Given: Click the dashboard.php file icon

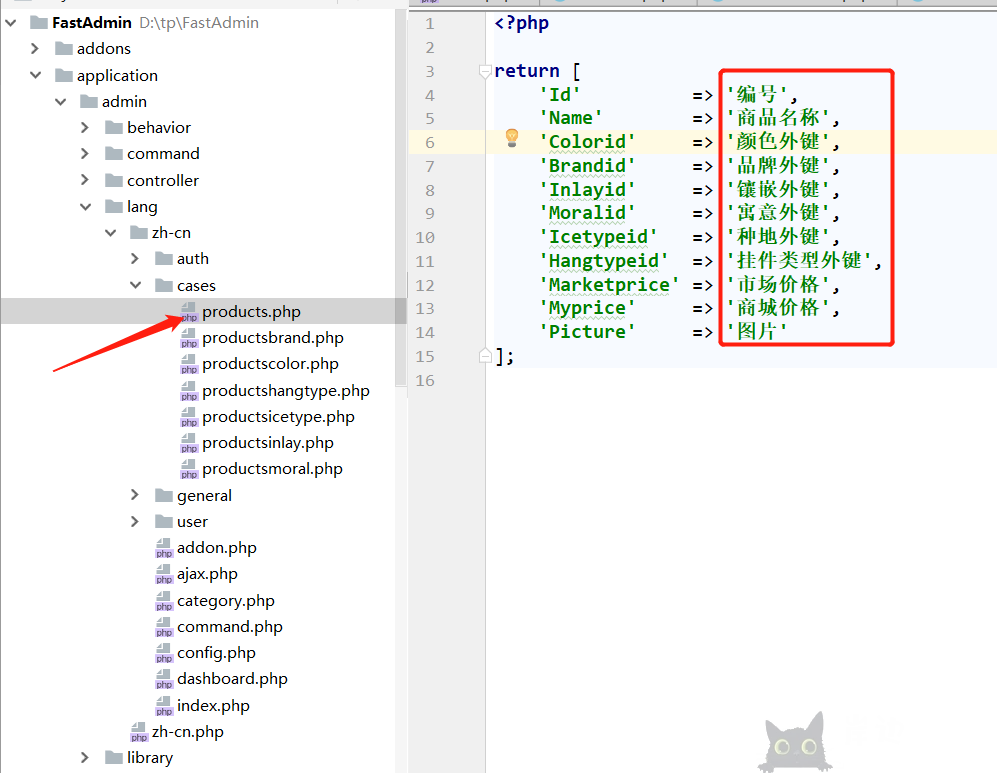Looking at the screenshot, I should pyautogui.click(x=164, y=679).
